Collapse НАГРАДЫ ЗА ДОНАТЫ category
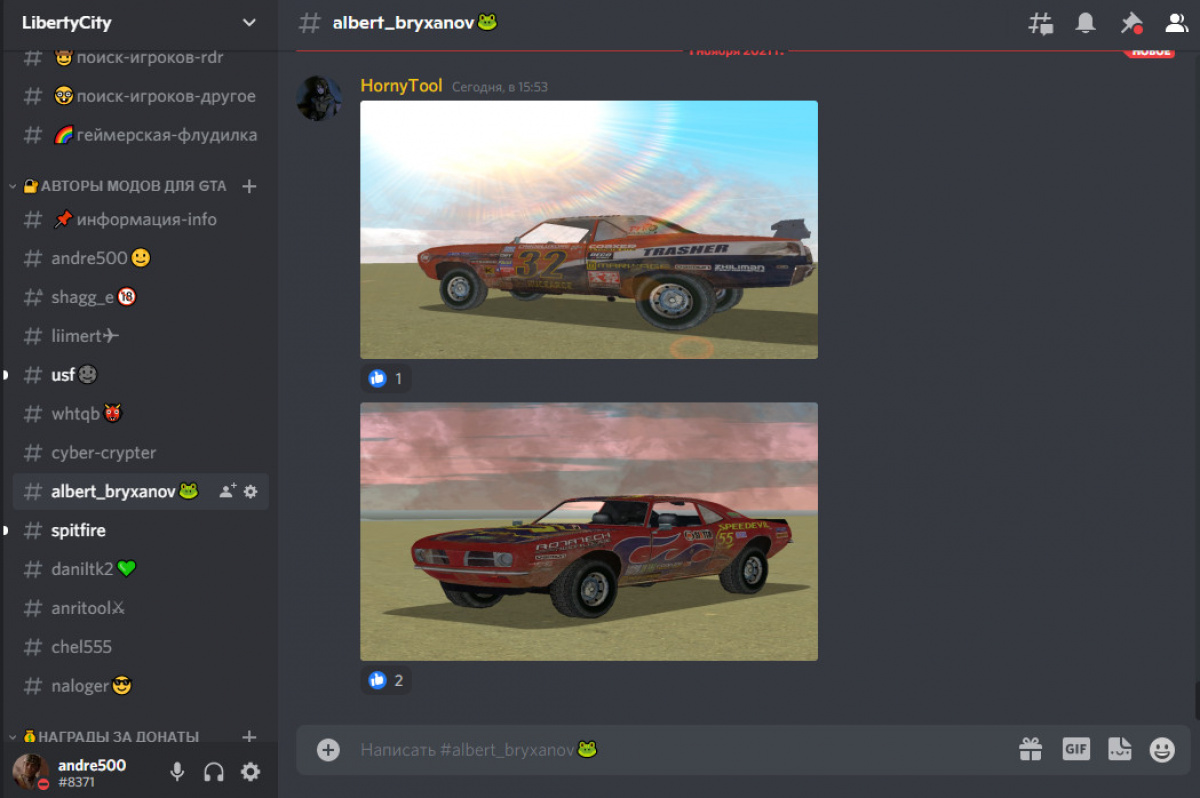This screenshot has width=1200, height=798. click(x=104, y=737)
